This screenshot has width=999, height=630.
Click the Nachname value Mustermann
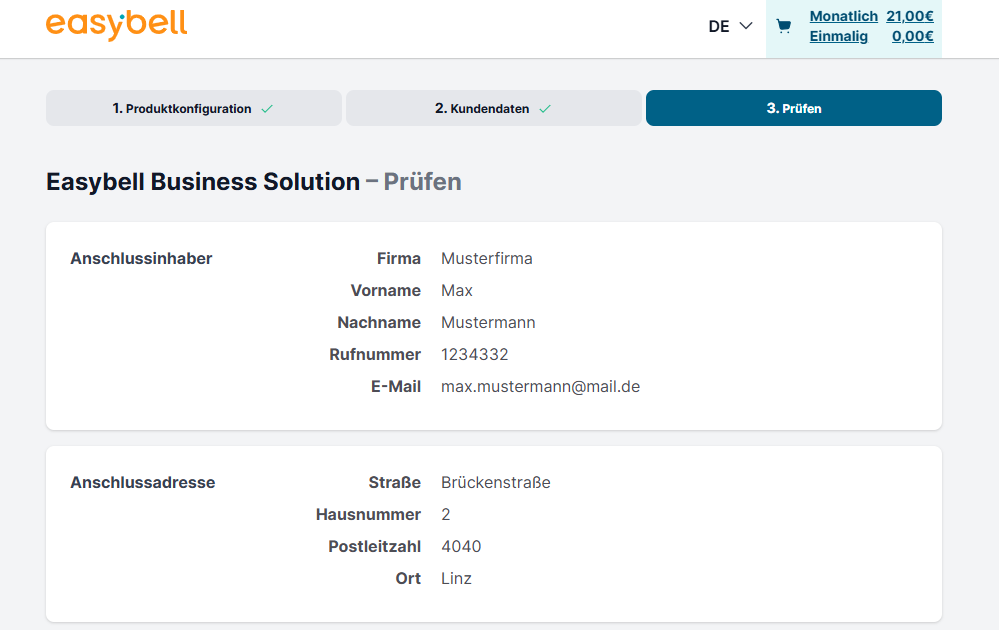[x=488, y=322]
